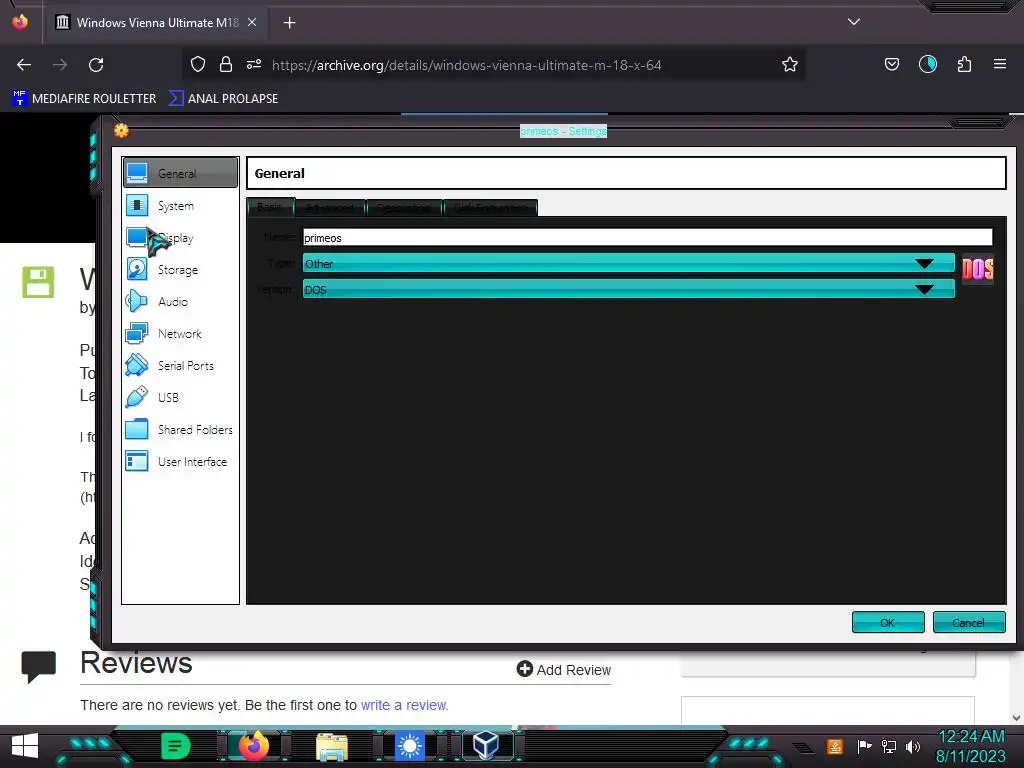This screenshot has width=1024, height=768.
Task: Reload the archive.org page
Action: 96,65
